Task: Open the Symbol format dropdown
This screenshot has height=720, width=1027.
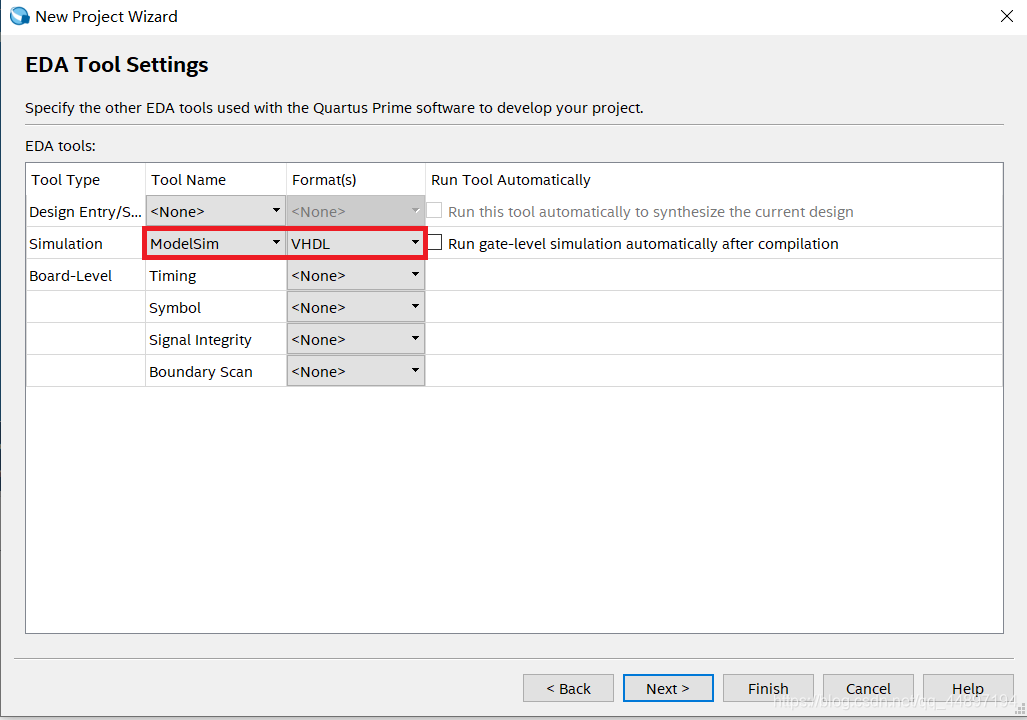Action: [356, 307]
